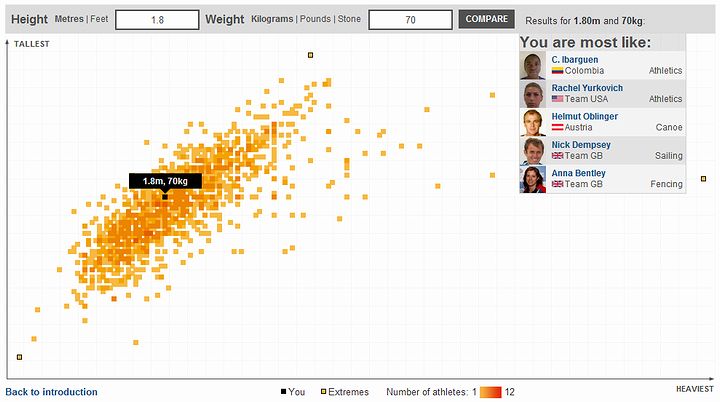The image size is (720, 402).
Task: Click the tallest extreme marker at chart top
Action: point(311,54)
